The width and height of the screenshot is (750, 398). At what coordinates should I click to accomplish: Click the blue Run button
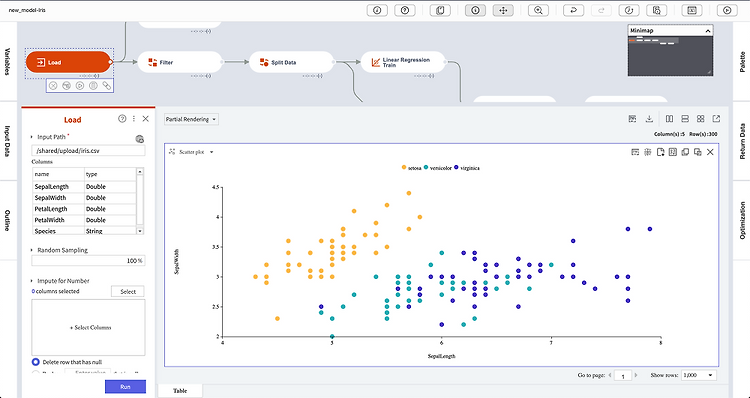pos(125,387)
